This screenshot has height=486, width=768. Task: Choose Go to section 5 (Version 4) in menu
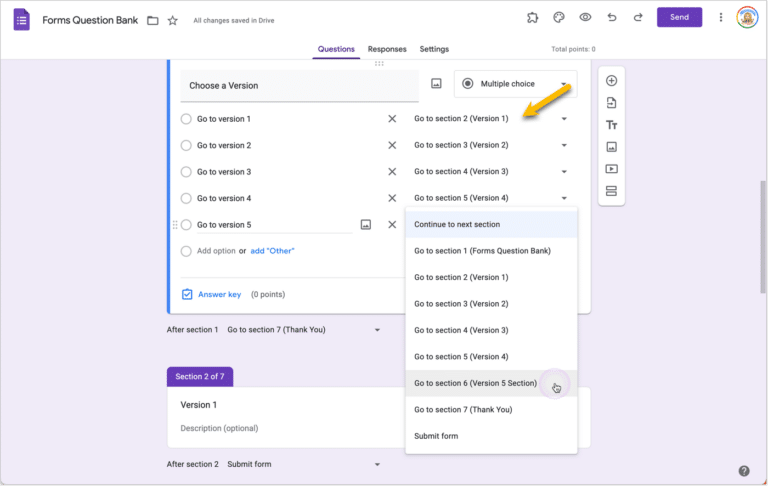point(491,357)
